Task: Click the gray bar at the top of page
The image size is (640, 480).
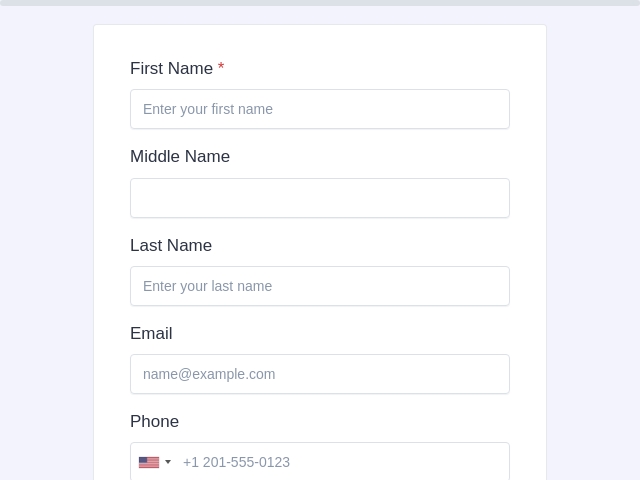Action: point(320,2)
